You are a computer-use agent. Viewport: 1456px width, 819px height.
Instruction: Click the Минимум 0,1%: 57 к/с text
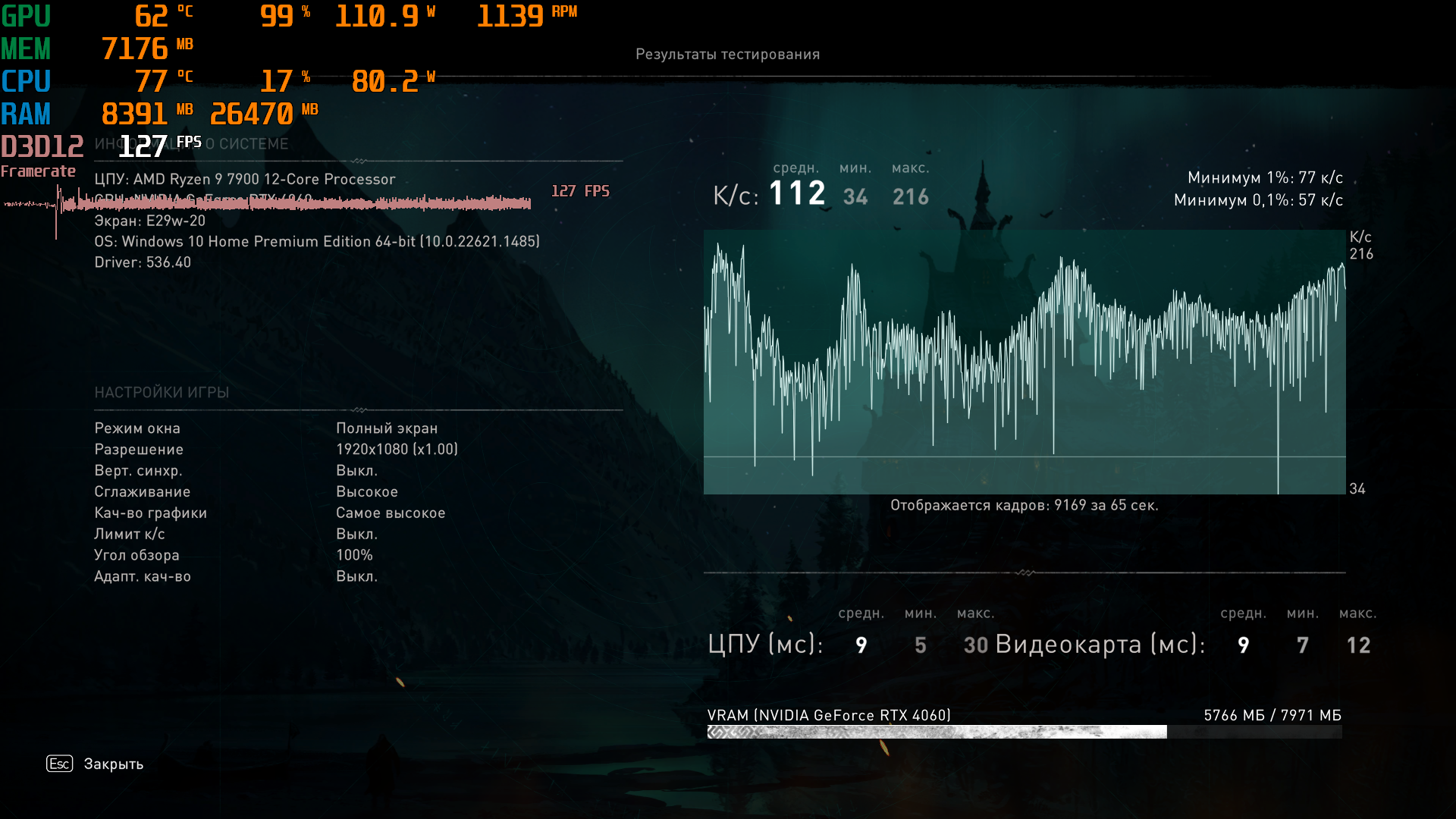point(1258,200)
